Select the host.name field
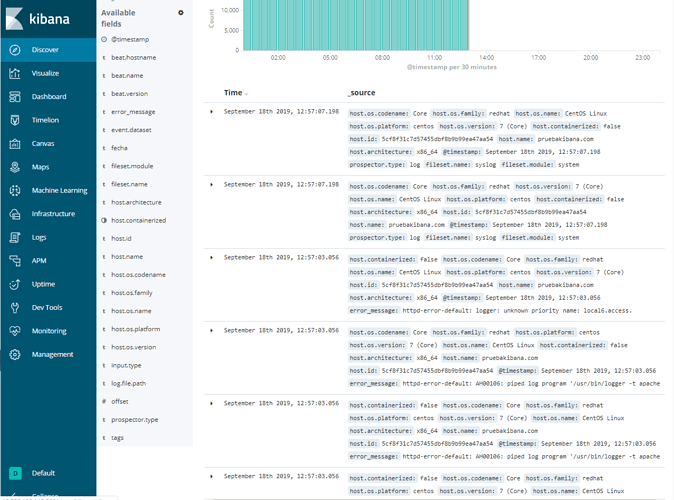 (x=127, y=257)
